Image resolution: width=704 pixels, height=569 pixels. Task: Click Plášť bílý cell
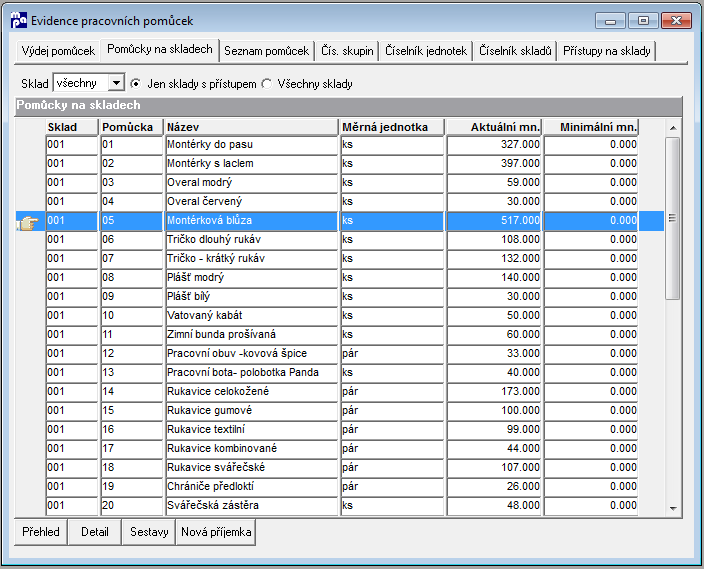pyautogui.click(x=251, y=296)
